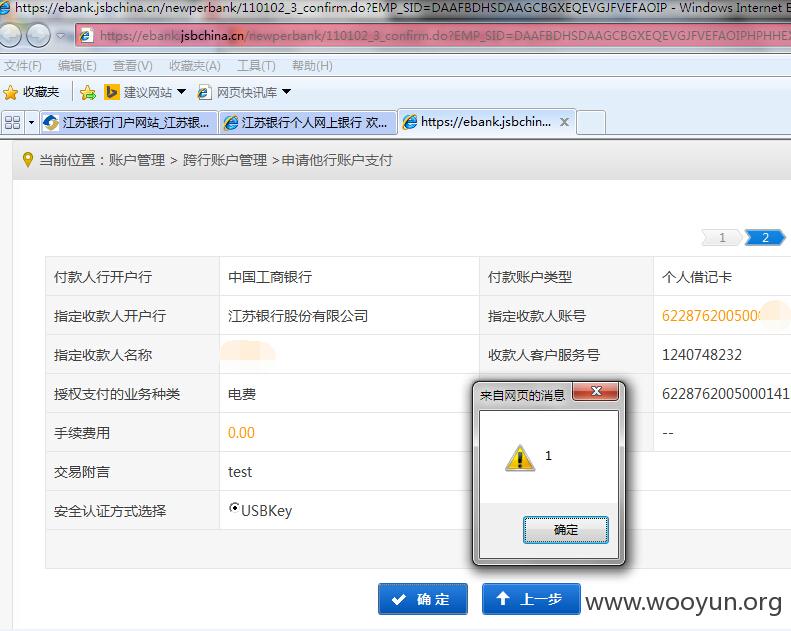Viewport: 791px width, 631px height.
Task: Open the 收藏夹(A) menu
Action: pos(194,66)
